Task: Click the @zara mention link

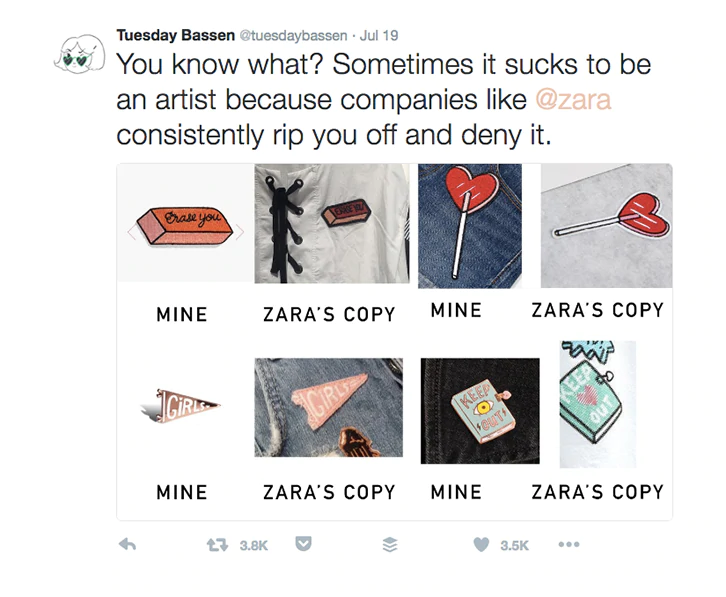Action: point(573,101)
